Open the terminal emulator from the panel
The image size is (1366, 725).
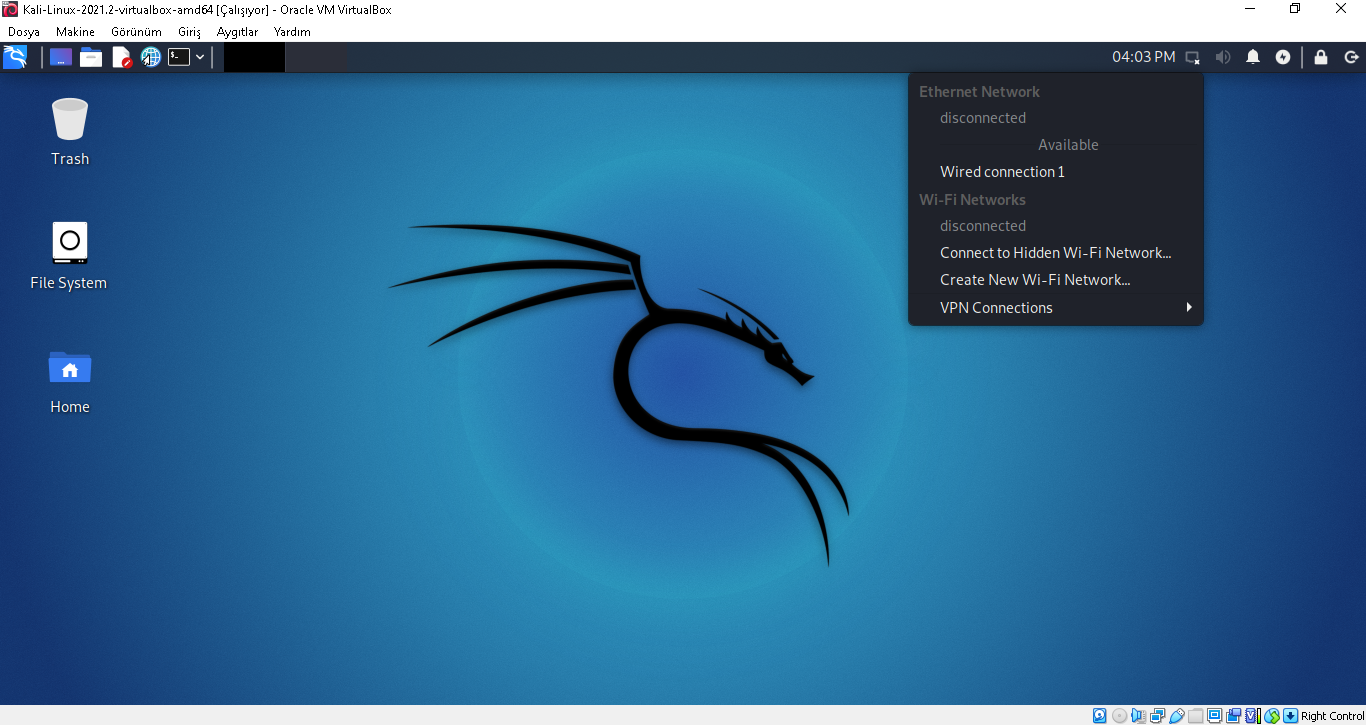(179, 57)
